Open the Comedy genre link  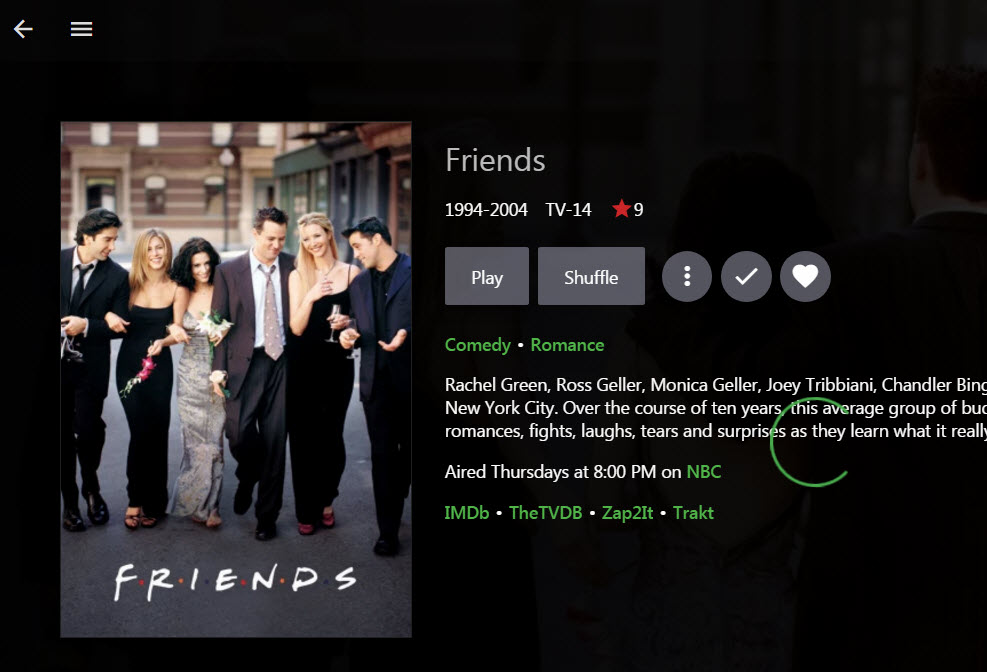pyautogui.click(x=478, y=345)
